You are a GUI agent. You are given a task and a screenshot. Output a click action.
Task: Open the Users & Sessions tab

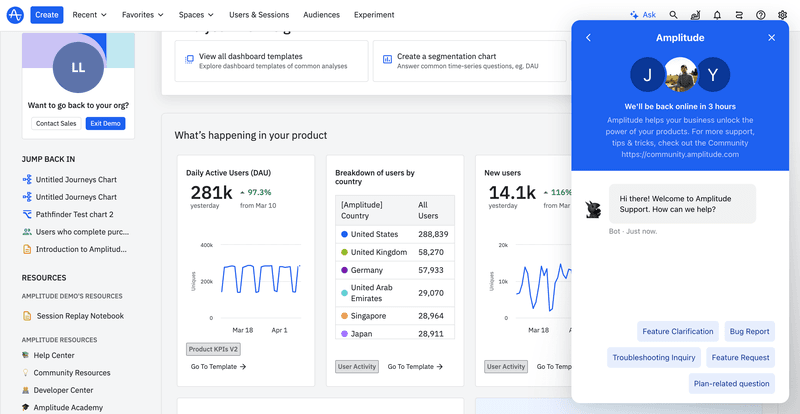[x=258, y=15]
